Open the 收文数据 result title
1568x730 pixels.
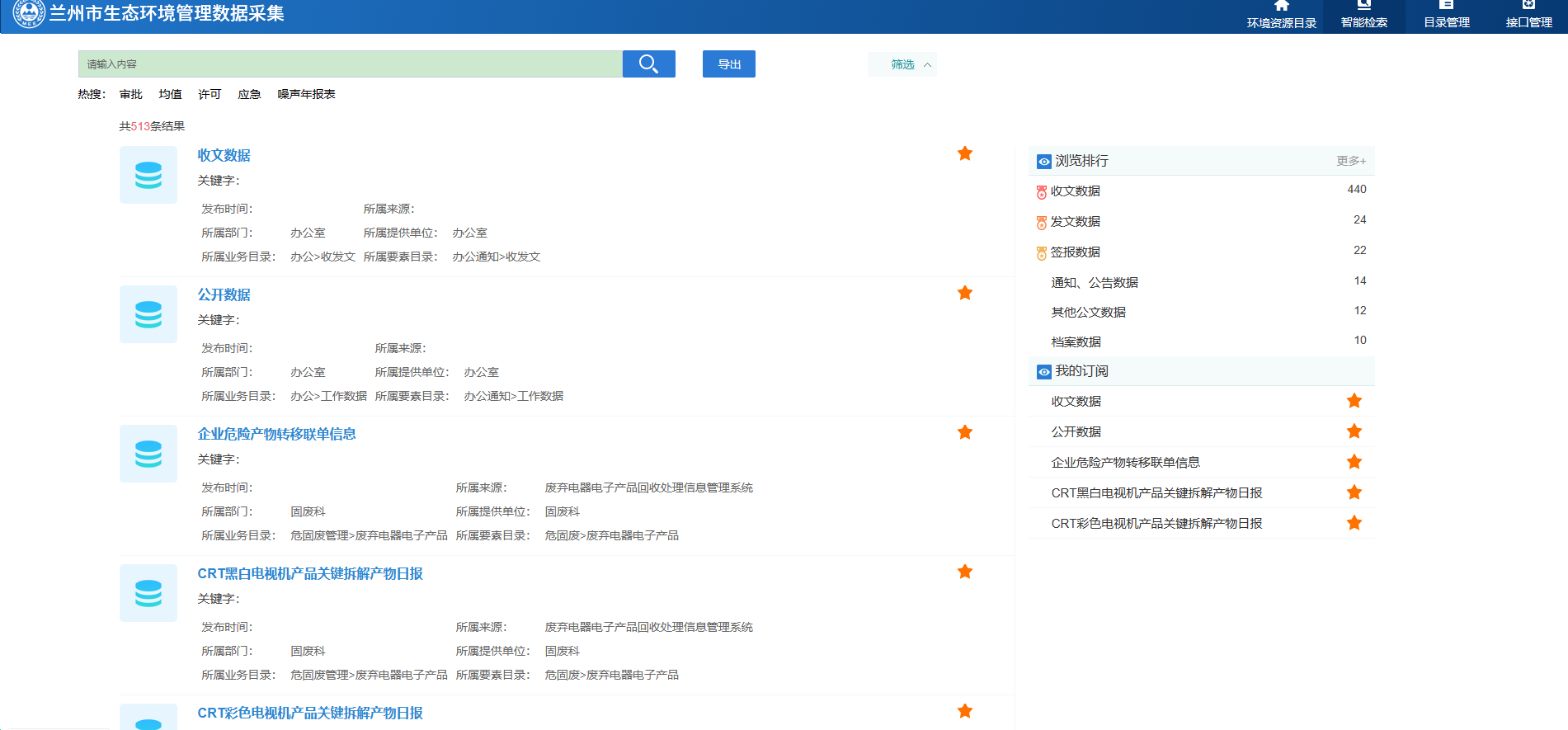coord(224,155)
